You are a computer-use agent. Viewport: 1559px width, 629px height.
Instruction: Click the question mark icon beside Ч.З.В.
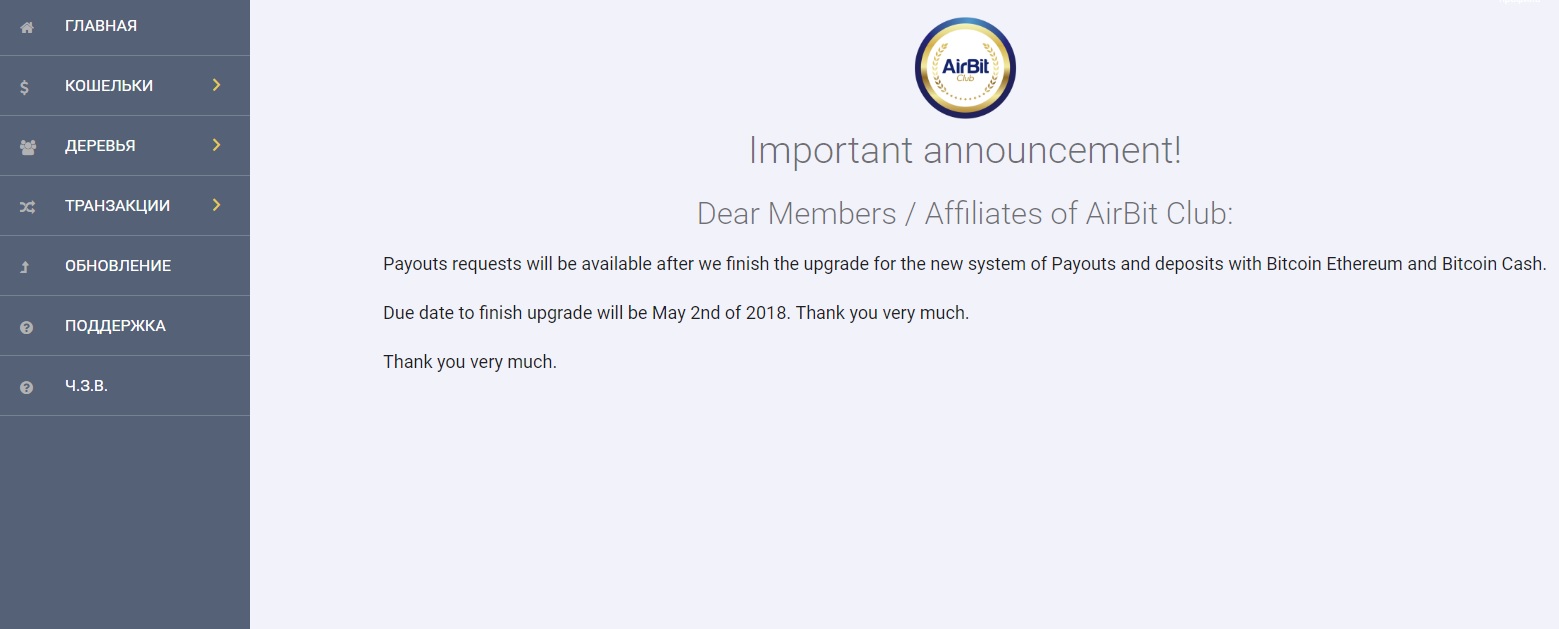pos(27,387)
